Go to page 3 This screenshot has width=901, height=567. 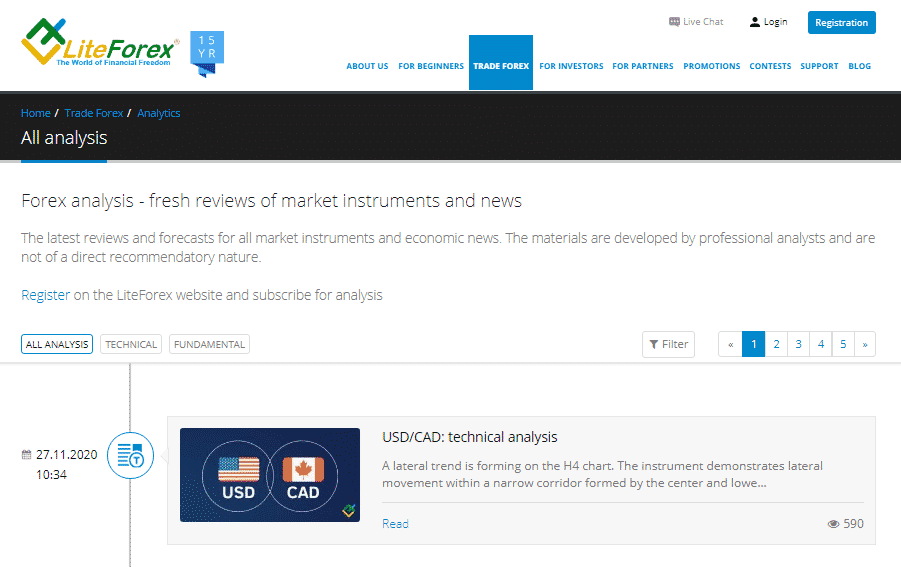(798, 344)
